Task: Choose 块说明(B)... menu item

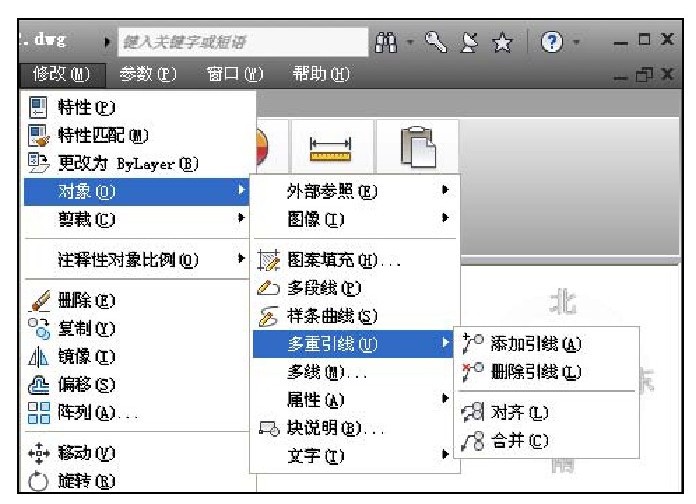Action: click(335, 428)
